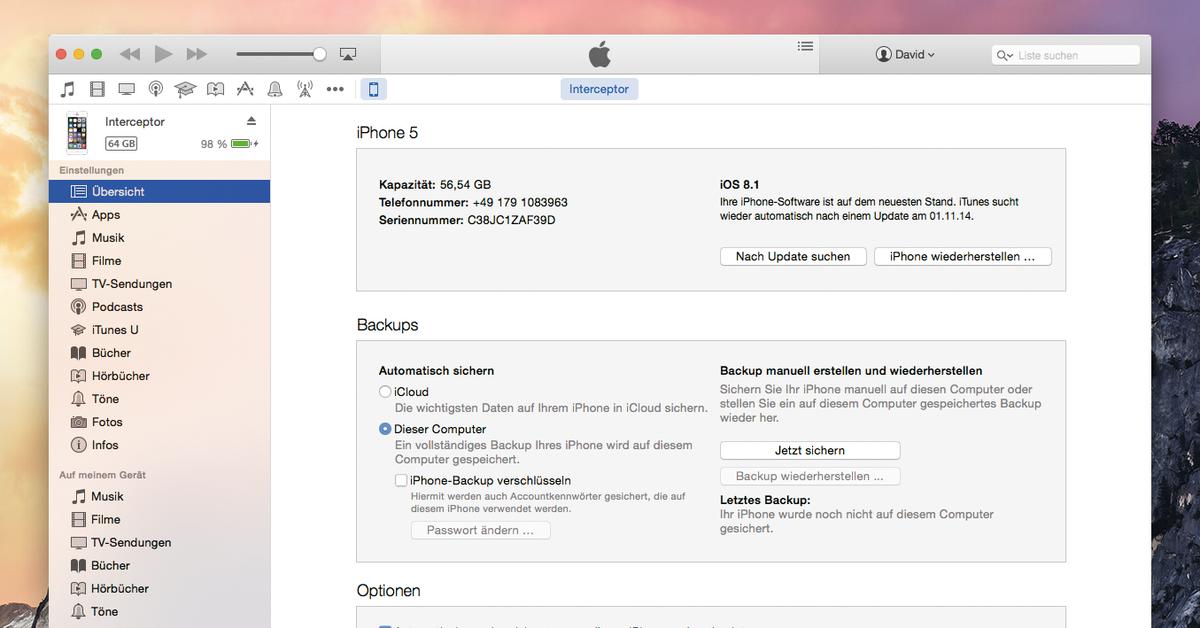
Task: Click the Kapazität value 56,54 GB
Action: click(466, 185)
